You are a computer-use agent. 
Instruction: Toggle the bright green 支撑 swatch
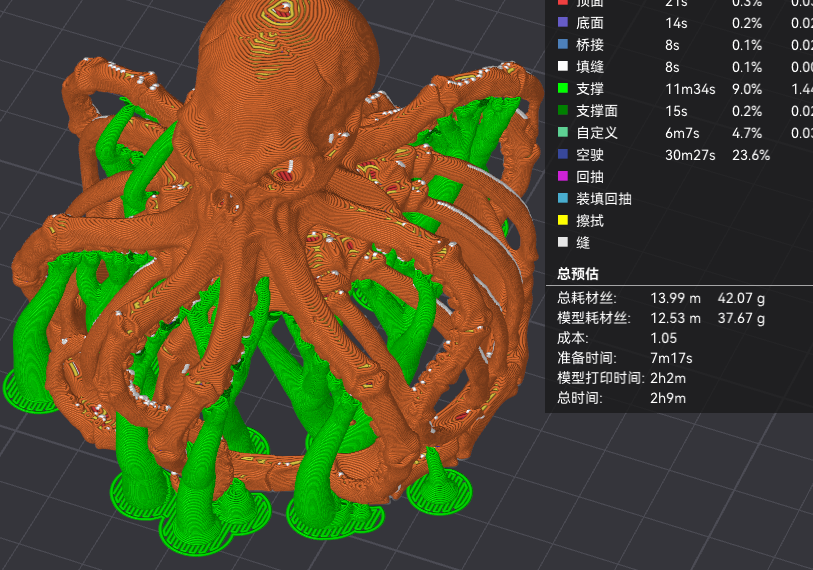tap(563, 88)
